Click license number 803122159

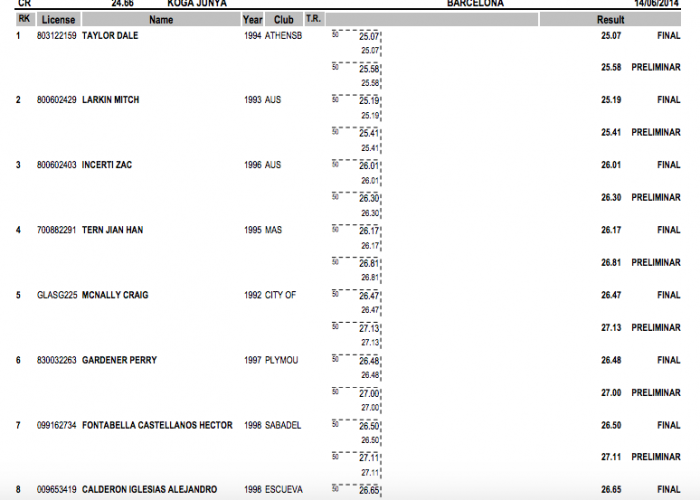[57, 36]
